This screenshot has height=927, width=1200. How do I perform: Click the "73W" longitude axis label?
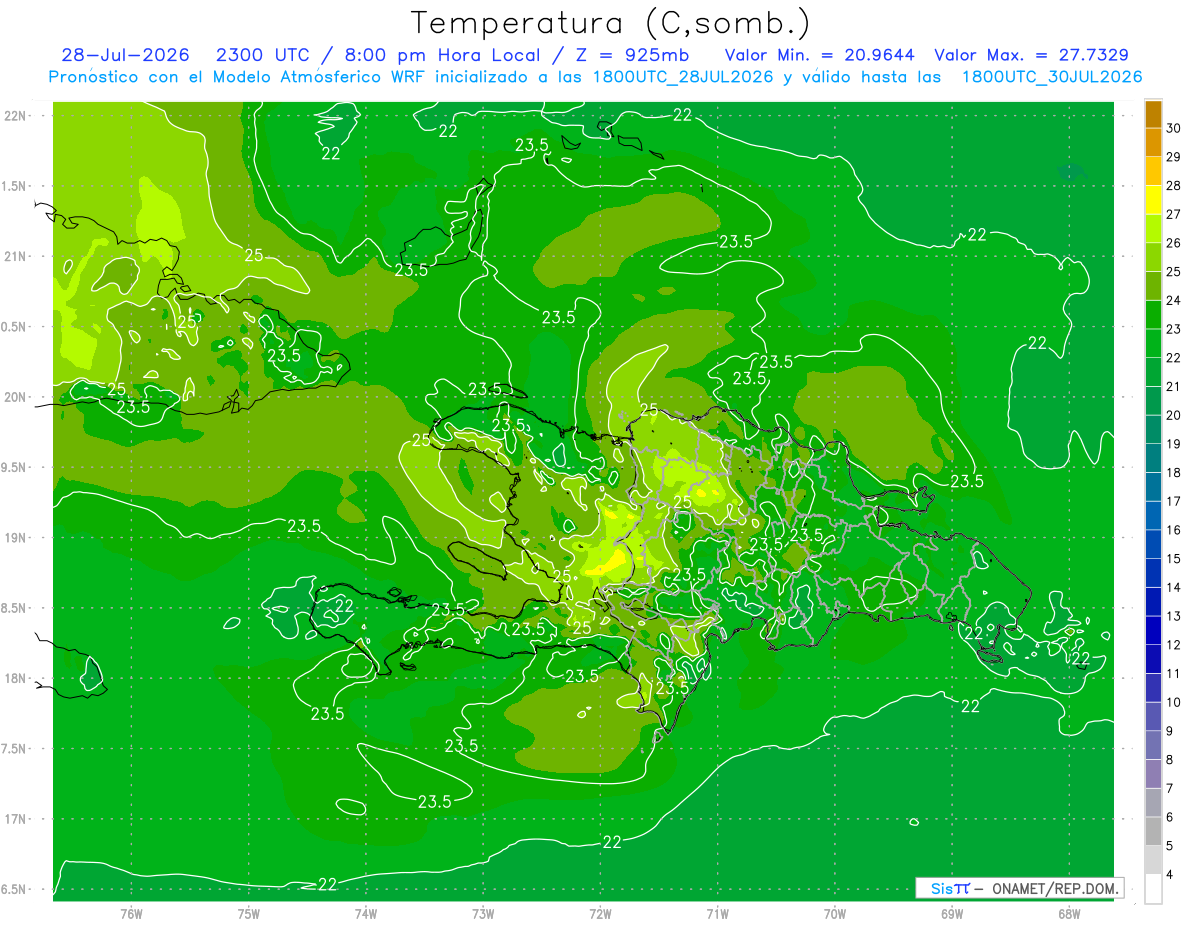click(x=483, y=914)
